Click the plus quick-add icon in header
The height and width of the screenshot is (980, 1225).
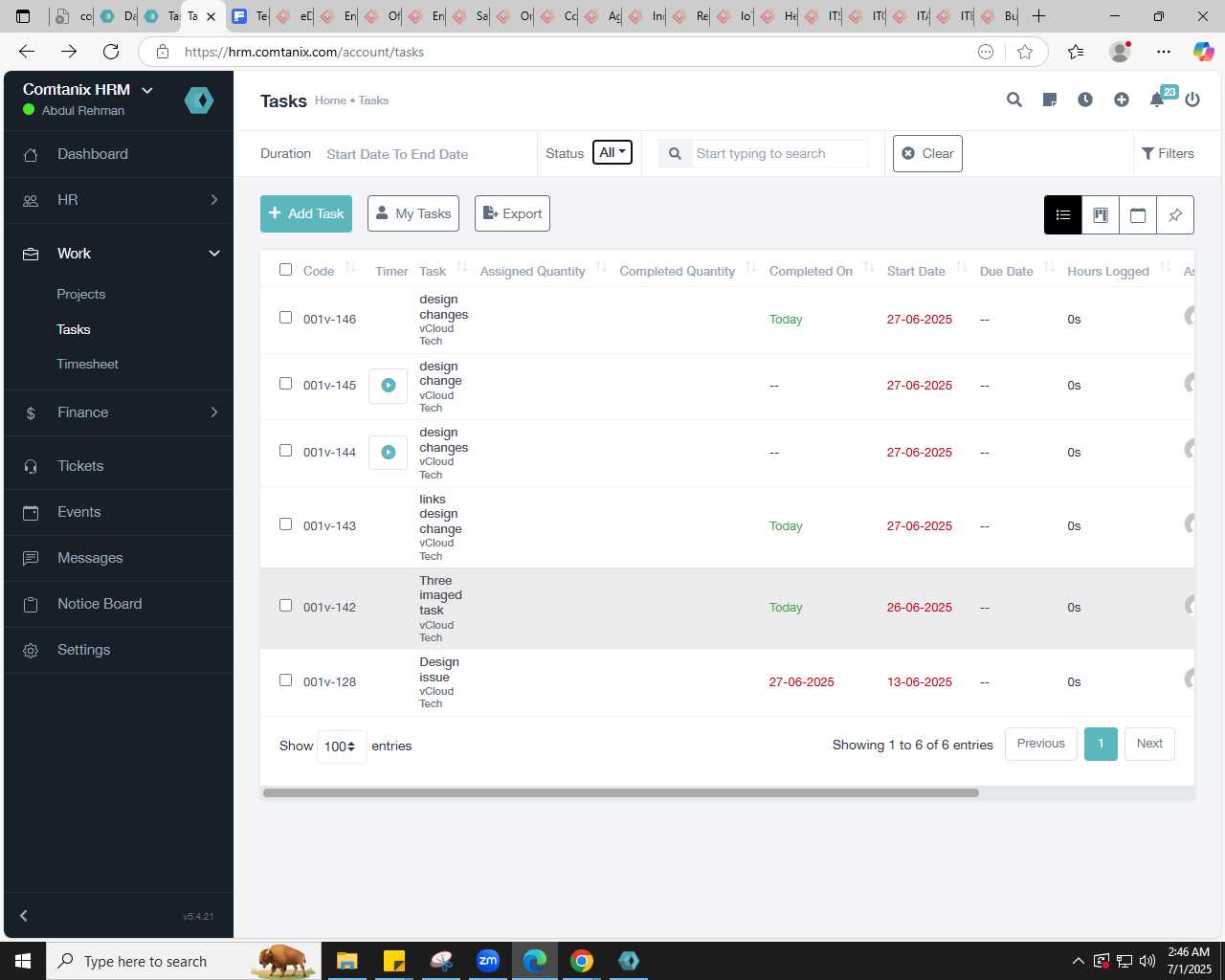tap(1122, 100)
